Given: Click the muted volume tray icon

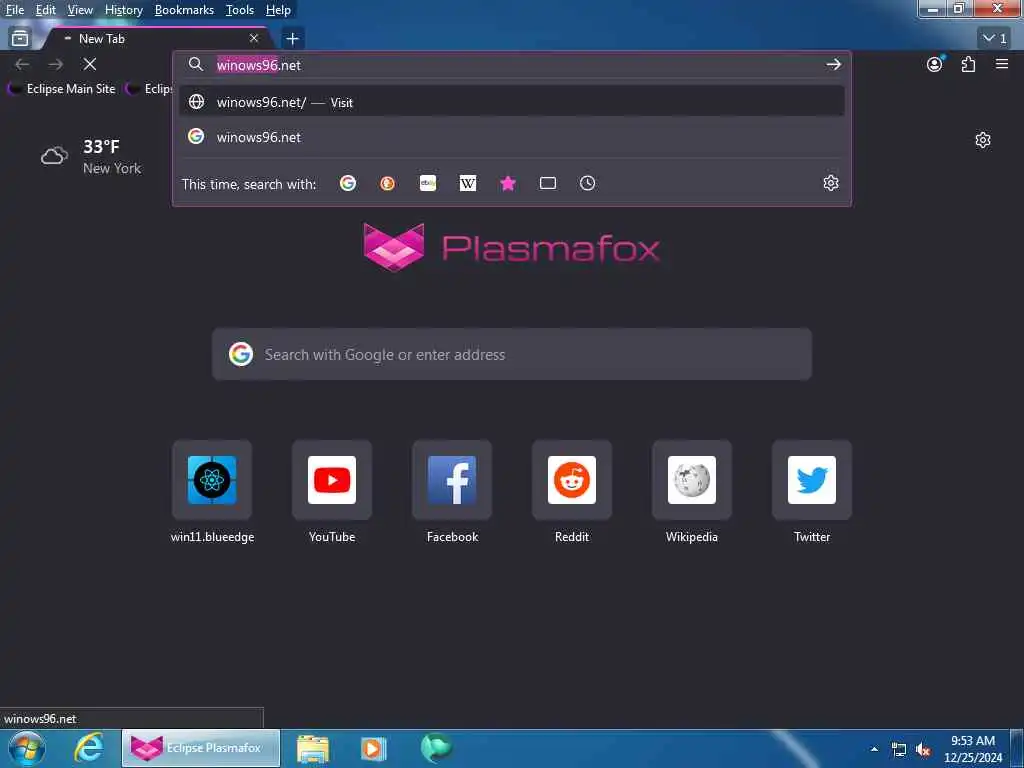Looking at the screenshot, I should [923, 750].
